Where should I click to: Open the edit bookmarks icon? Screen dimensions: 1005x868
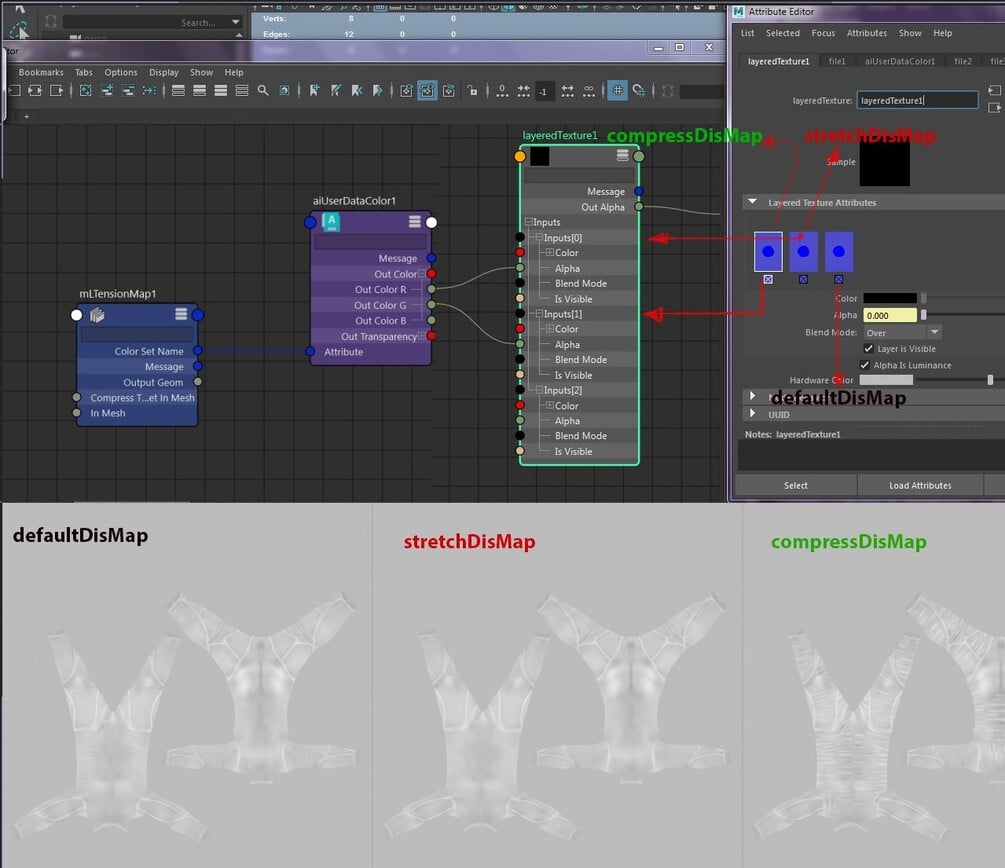336,90
